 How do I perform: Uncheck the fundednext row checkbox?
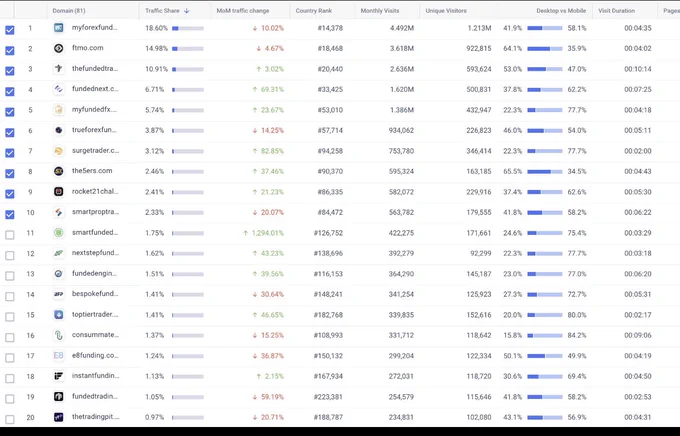click(x=10, y=92)
